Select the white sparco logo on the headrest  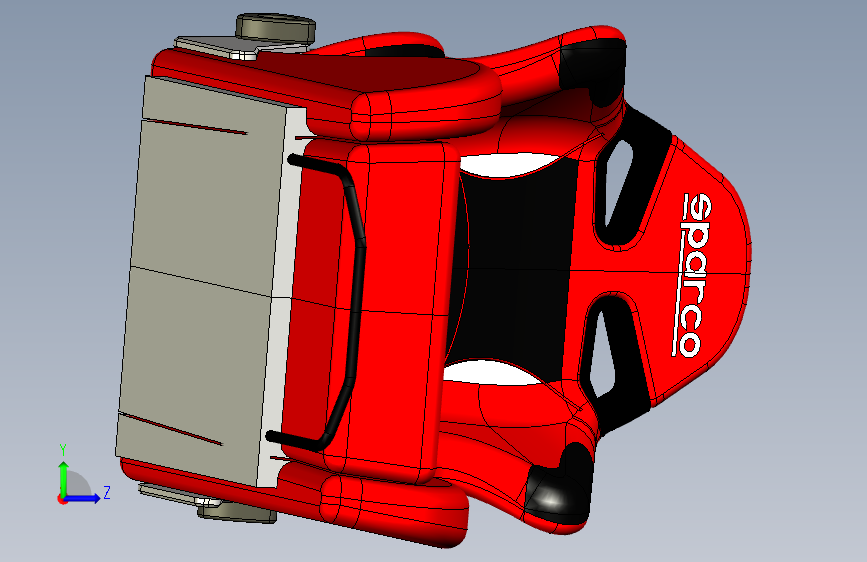691,275
